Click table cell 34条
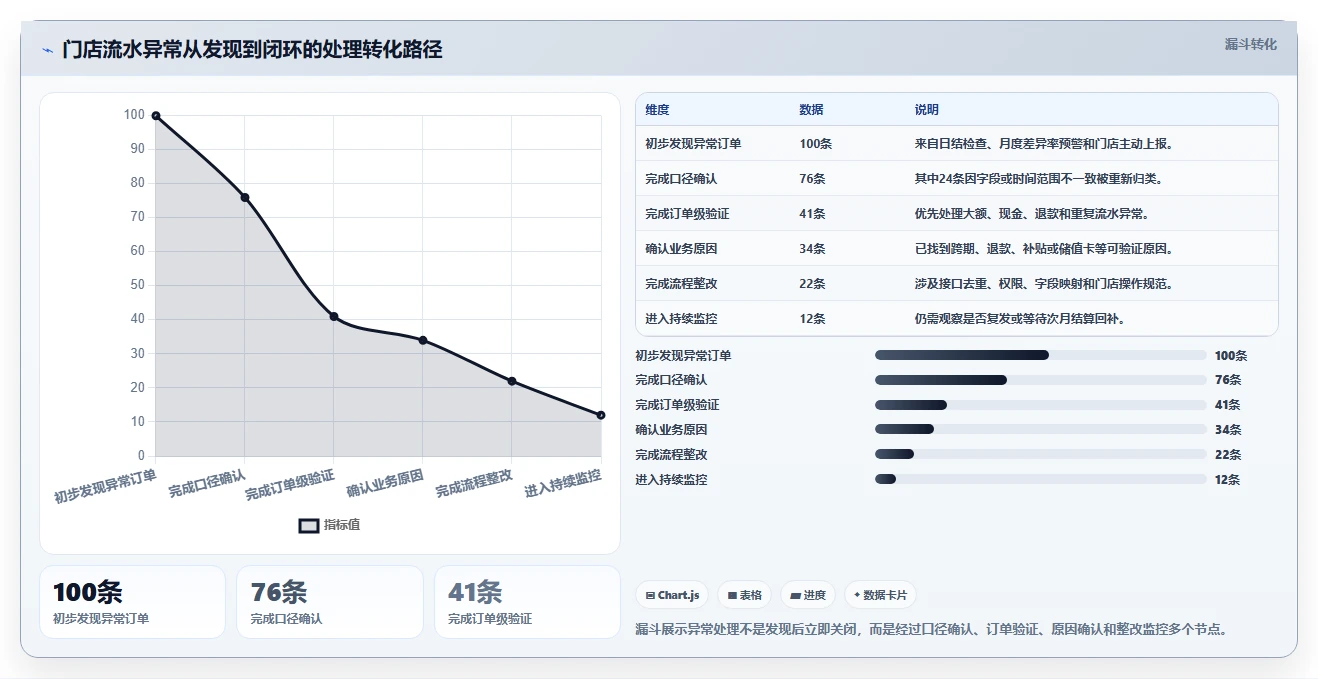This screenshot has height=679, width=1318. (813, 249)
